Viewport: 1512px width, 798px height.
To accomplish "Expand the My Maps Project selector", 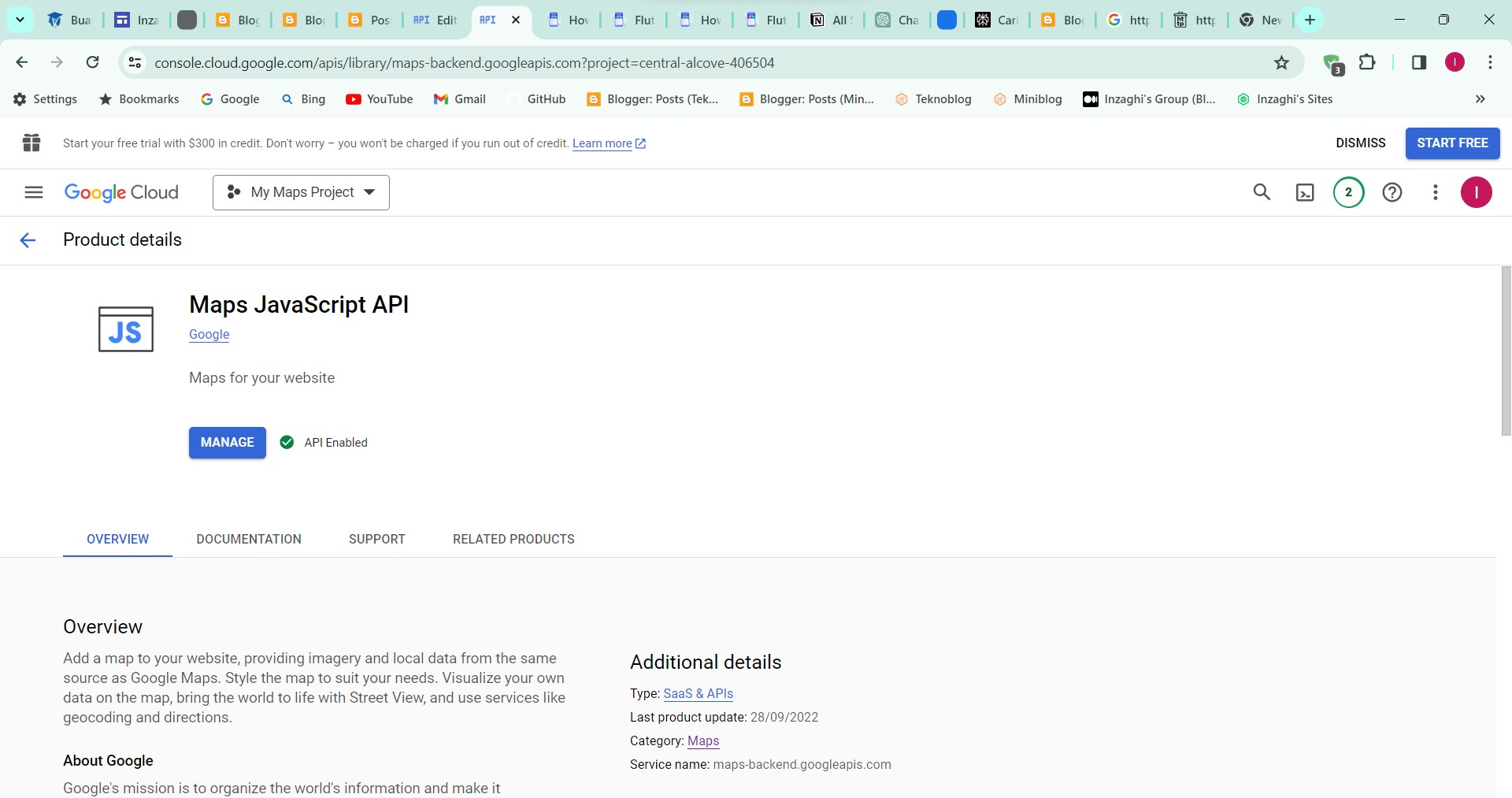I will 301,192.
